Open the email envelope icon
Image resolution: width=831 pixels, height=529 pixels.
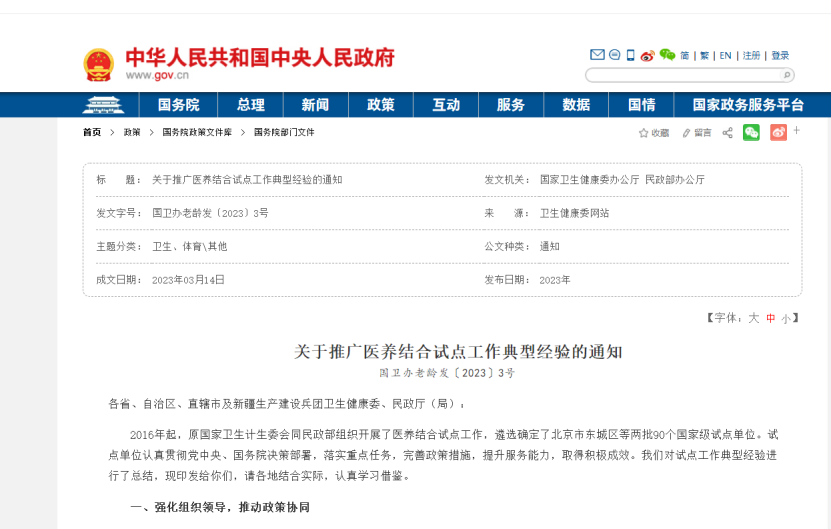[597, 55]
